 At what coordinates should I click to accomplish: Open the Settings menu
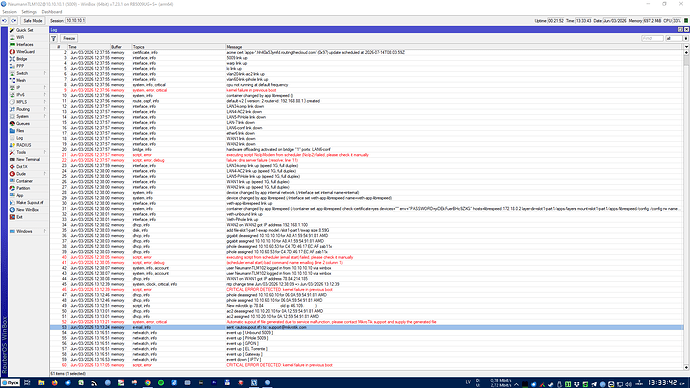pyautogui.click(x=29, y=12)
